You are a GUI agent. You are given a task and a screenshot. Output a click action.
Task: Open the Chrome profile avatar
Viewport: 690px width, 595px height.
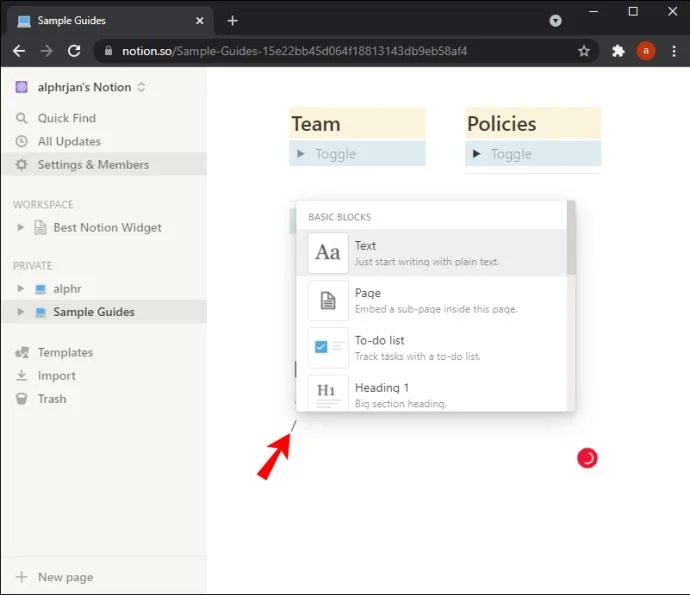click(646, 51)
